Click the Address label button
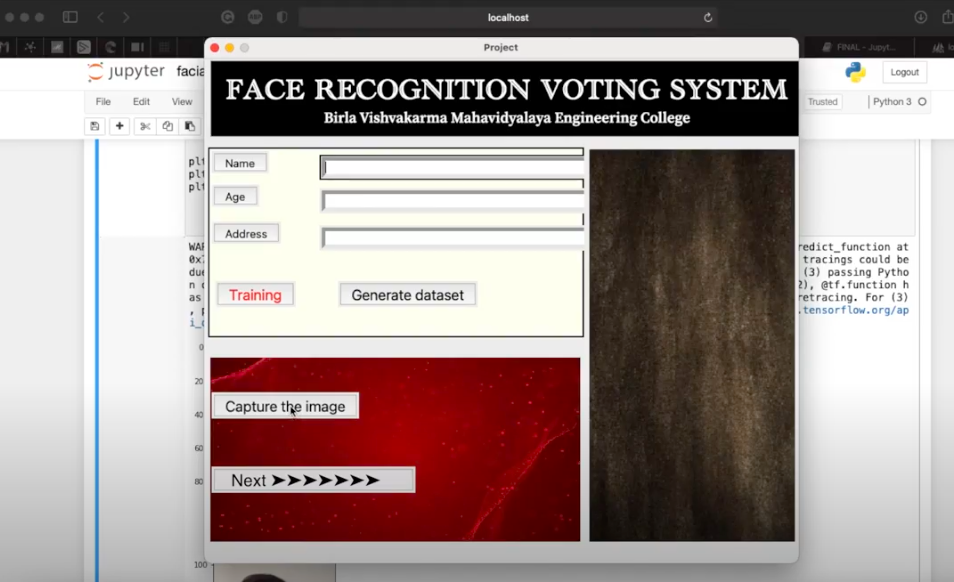The height and width of the screenshot is (582, 954). pos(246,234)
